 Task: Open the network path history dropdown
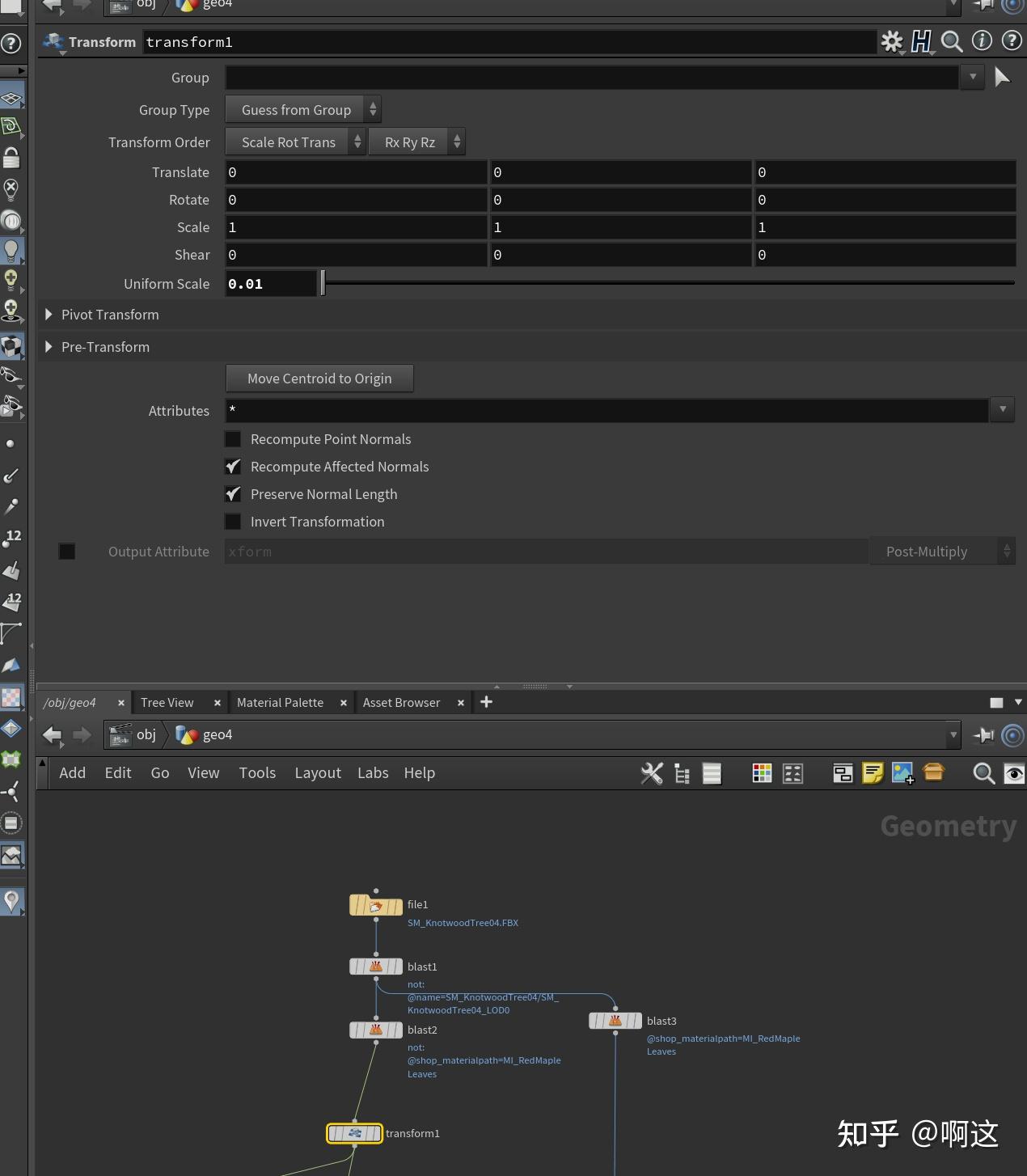[953, 735]
